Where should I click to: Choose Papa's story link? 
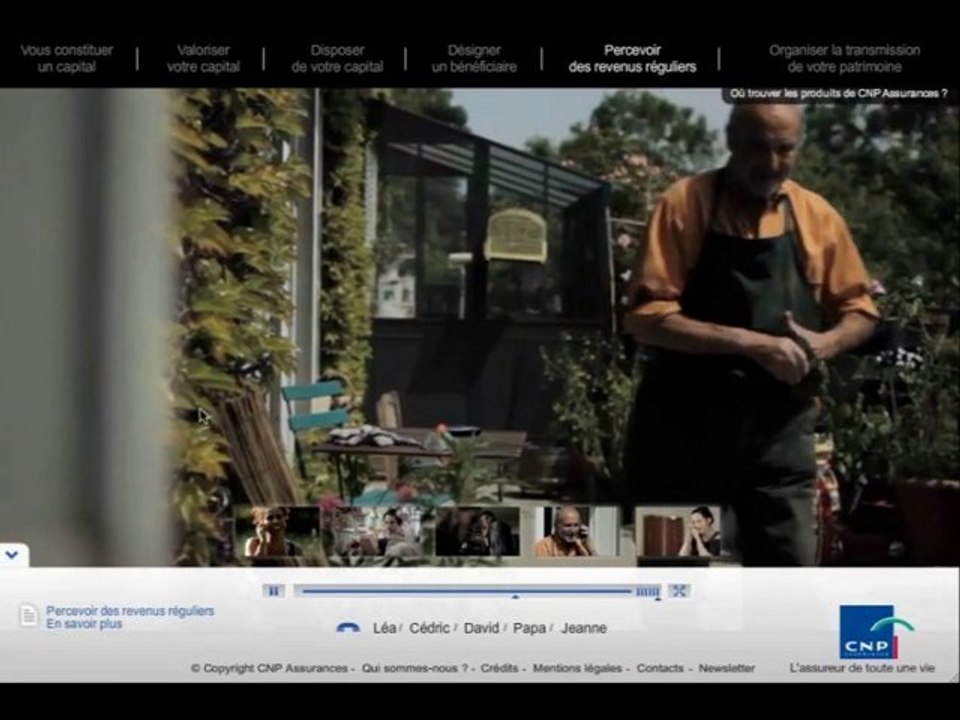(530, 628)
